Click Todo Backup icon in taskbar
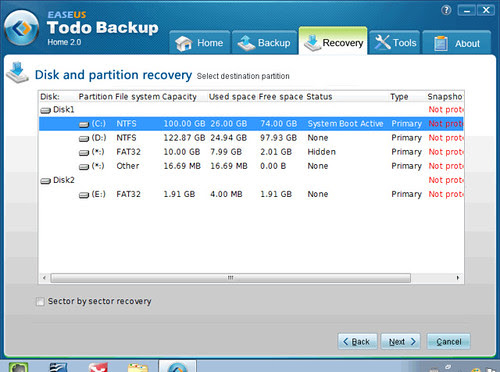500x372 pixels. coord(177,366)
